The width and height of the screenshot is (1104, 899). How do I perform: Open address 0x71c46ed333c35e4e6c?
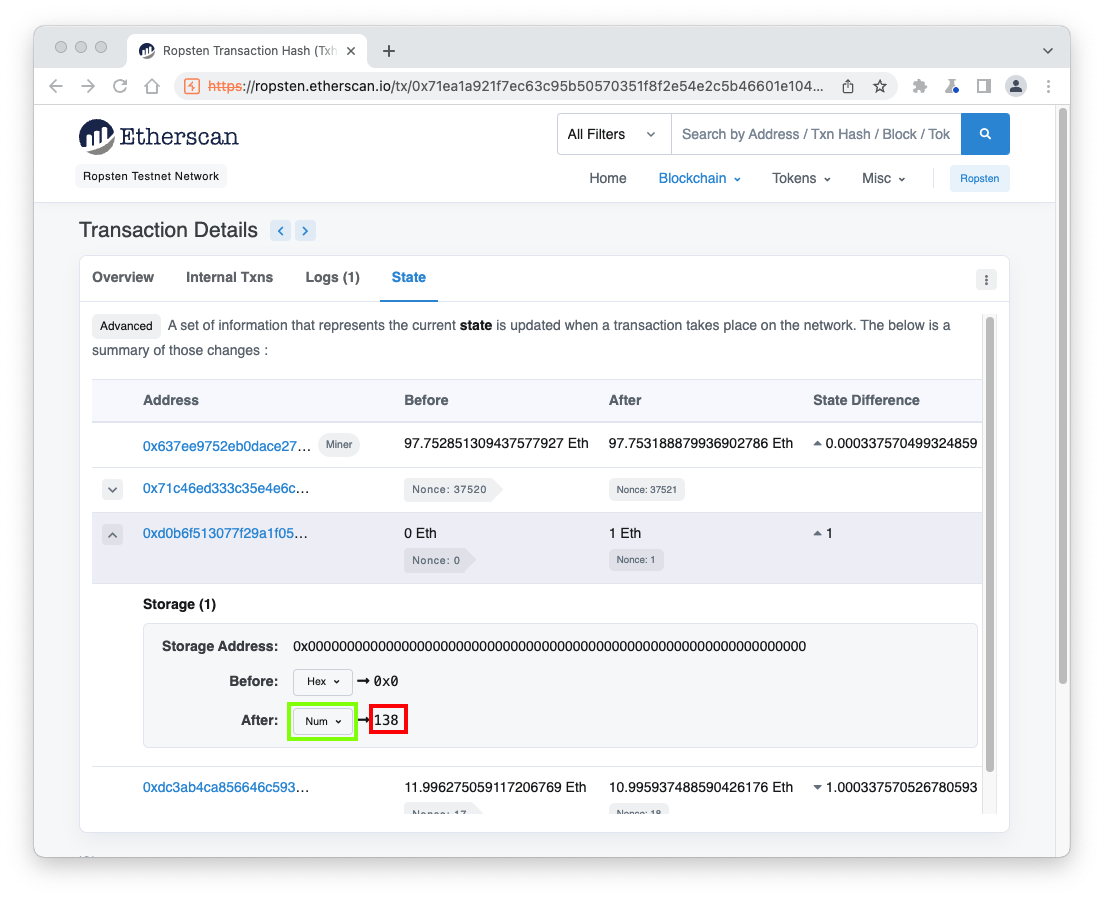(225, 489)
